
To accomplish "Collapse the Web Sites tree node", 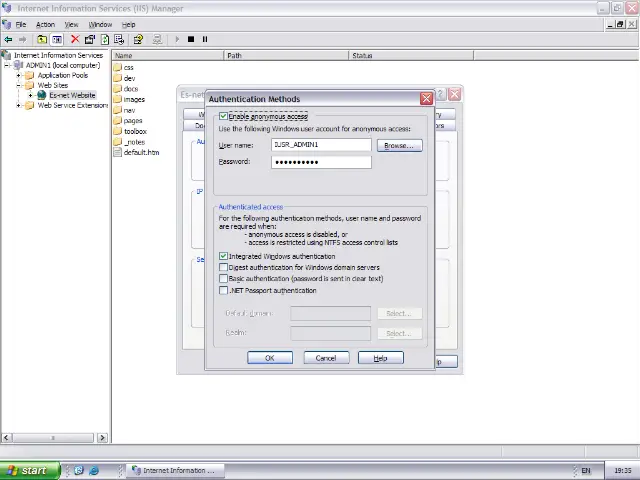I will point(19,85).
